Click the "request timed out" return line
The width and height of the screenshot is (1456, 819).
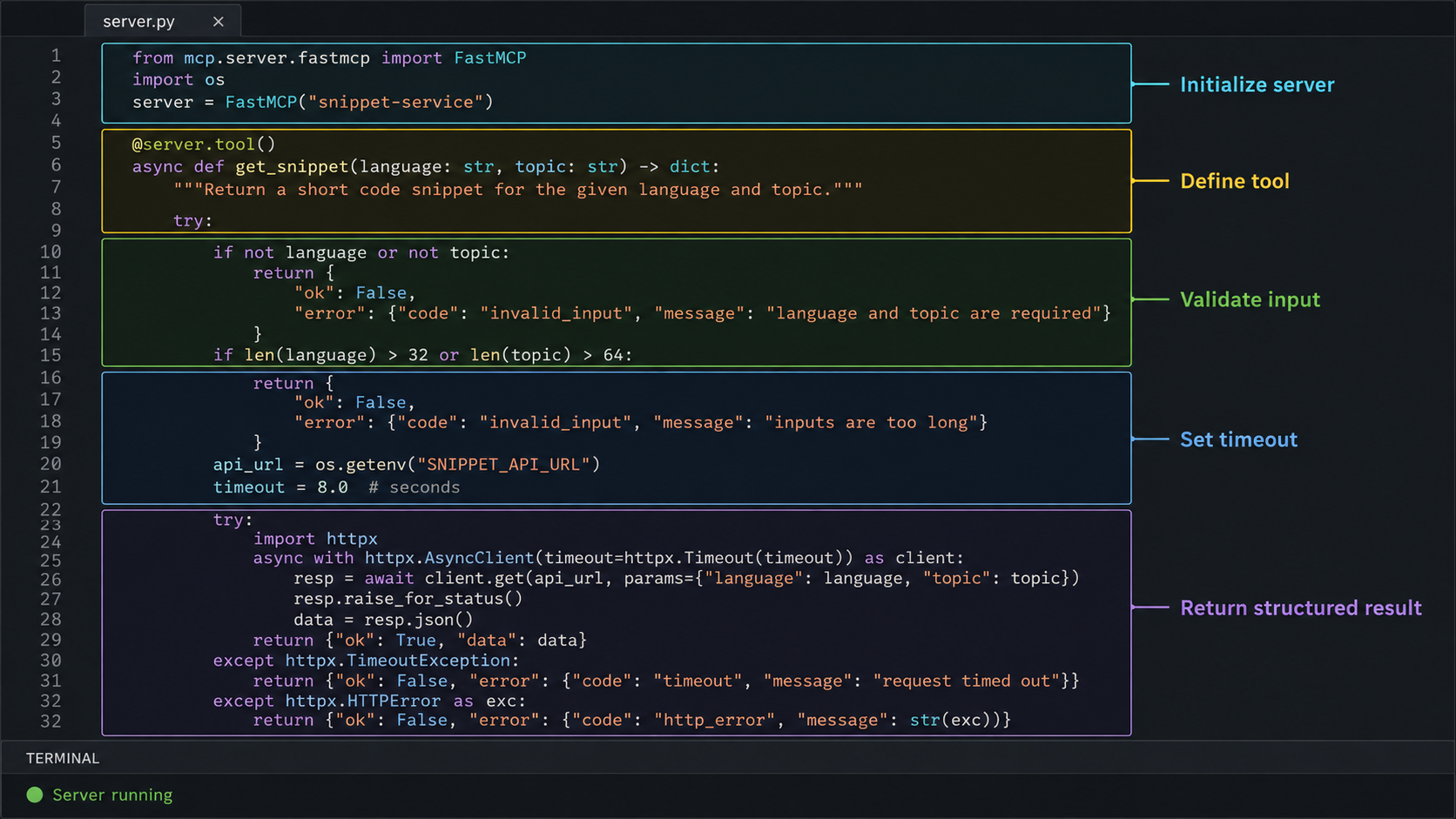pos(666,681)
